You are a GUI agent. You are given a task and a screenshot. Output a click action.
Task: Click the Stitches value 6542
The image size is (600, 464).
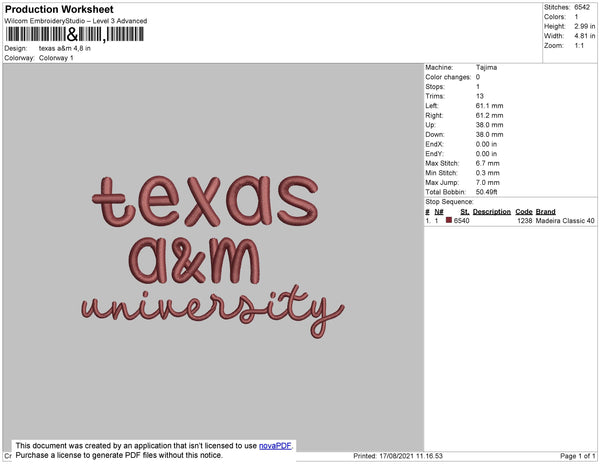[582, 7]
